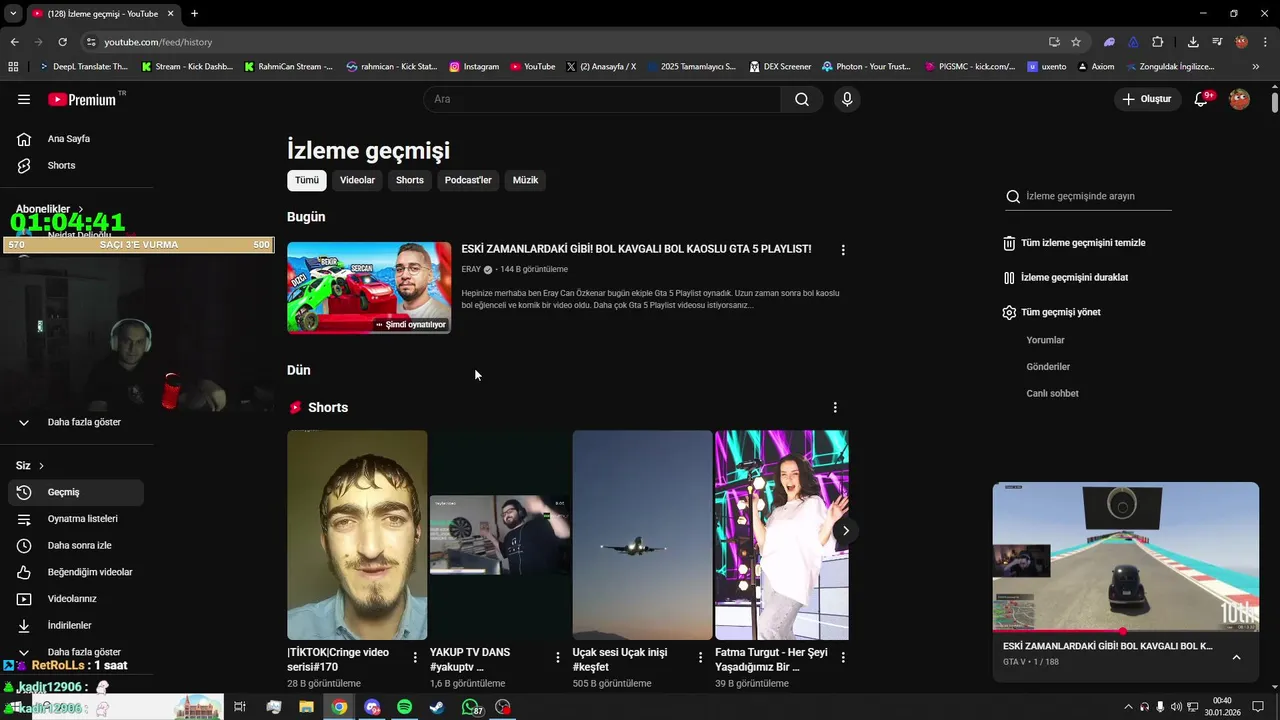Screen dimensions: 1280x720
Task: Open the notifications bell
Action: tap(1202, 99)
